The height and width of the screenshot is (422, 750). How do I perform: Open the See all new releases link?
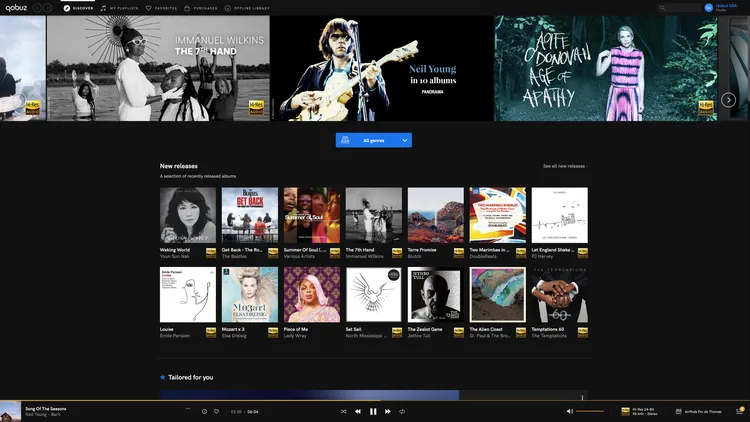pos(565,166)
